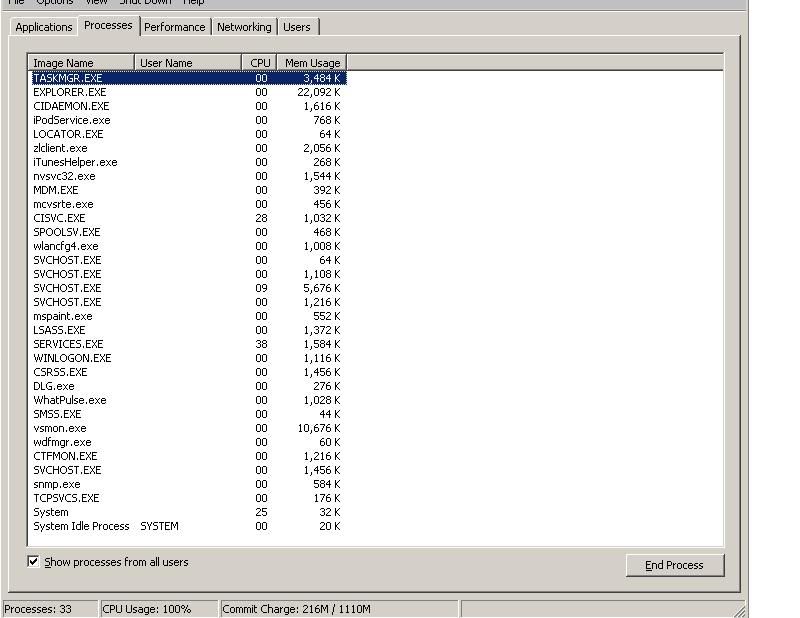Screen dimensions: 800x618
Task: Select SVCHOST.EXE using 64 K memory
Action: tap(189, 260)
